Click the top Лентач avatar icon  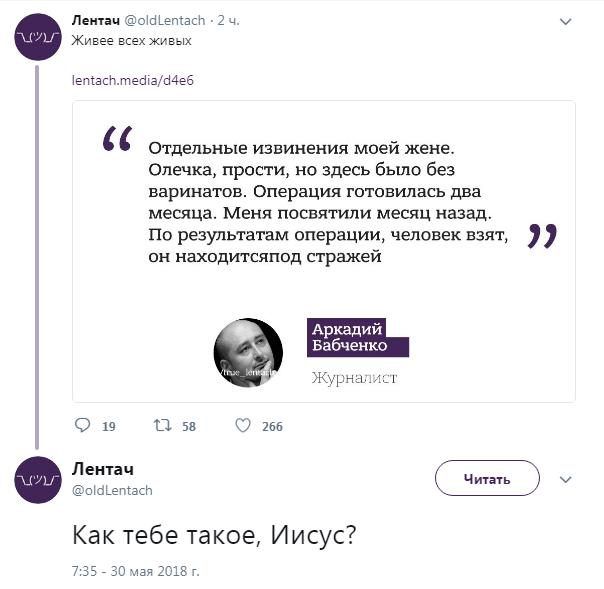click(x=38, y=37)
